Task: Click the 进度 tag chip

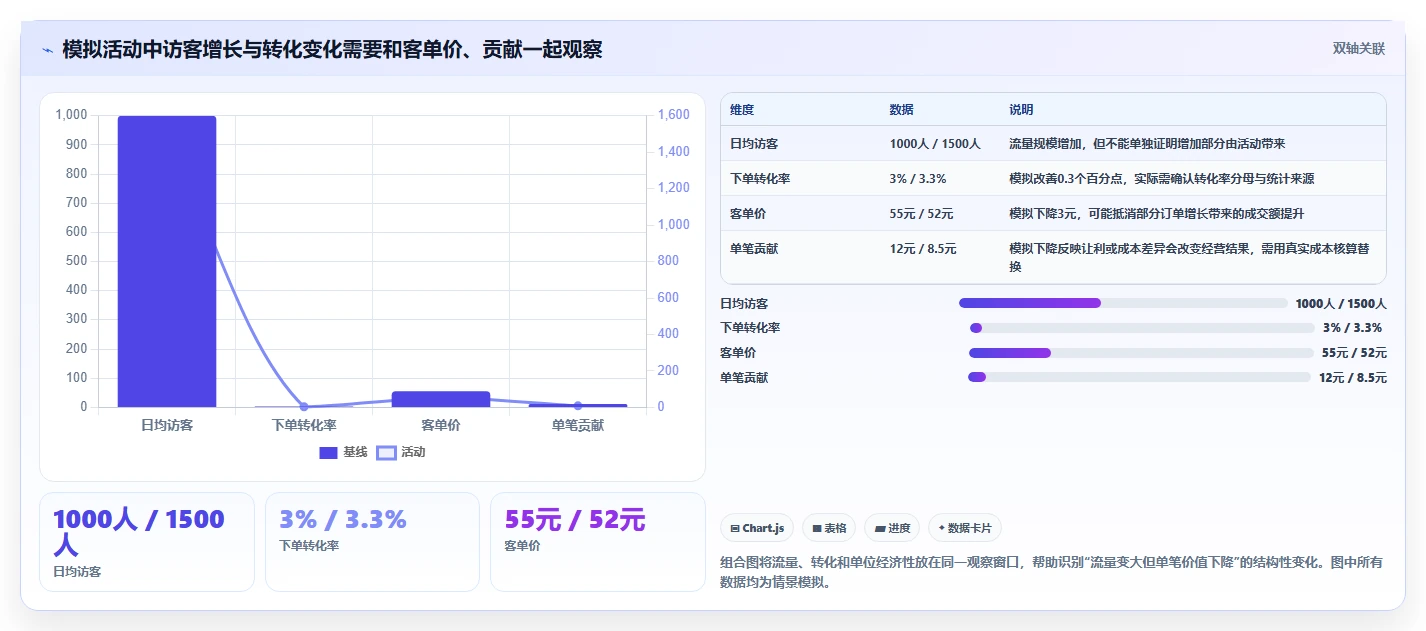Action: [892, 528]
